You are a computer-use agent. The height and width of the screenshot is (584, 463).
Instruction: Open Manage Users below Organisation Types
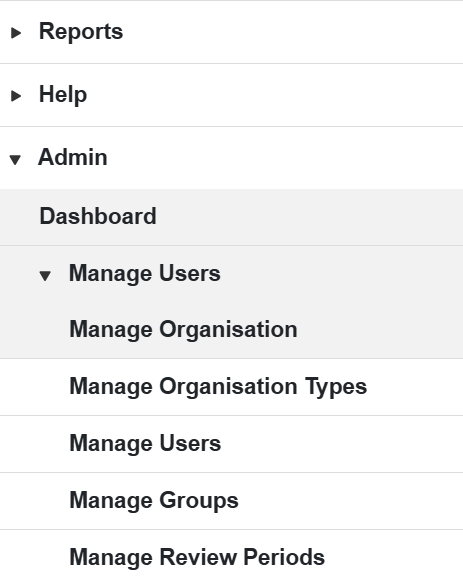tap(145, 444)
